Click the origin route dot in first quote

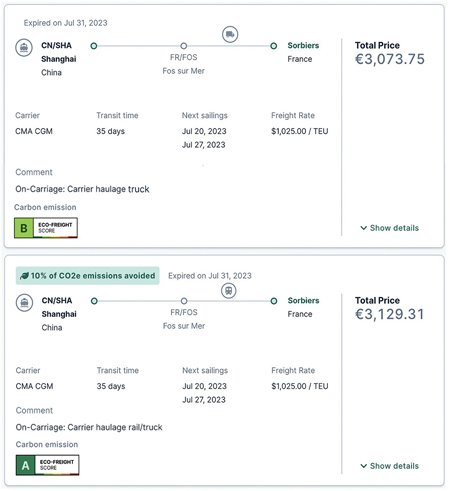coord(94,46)
